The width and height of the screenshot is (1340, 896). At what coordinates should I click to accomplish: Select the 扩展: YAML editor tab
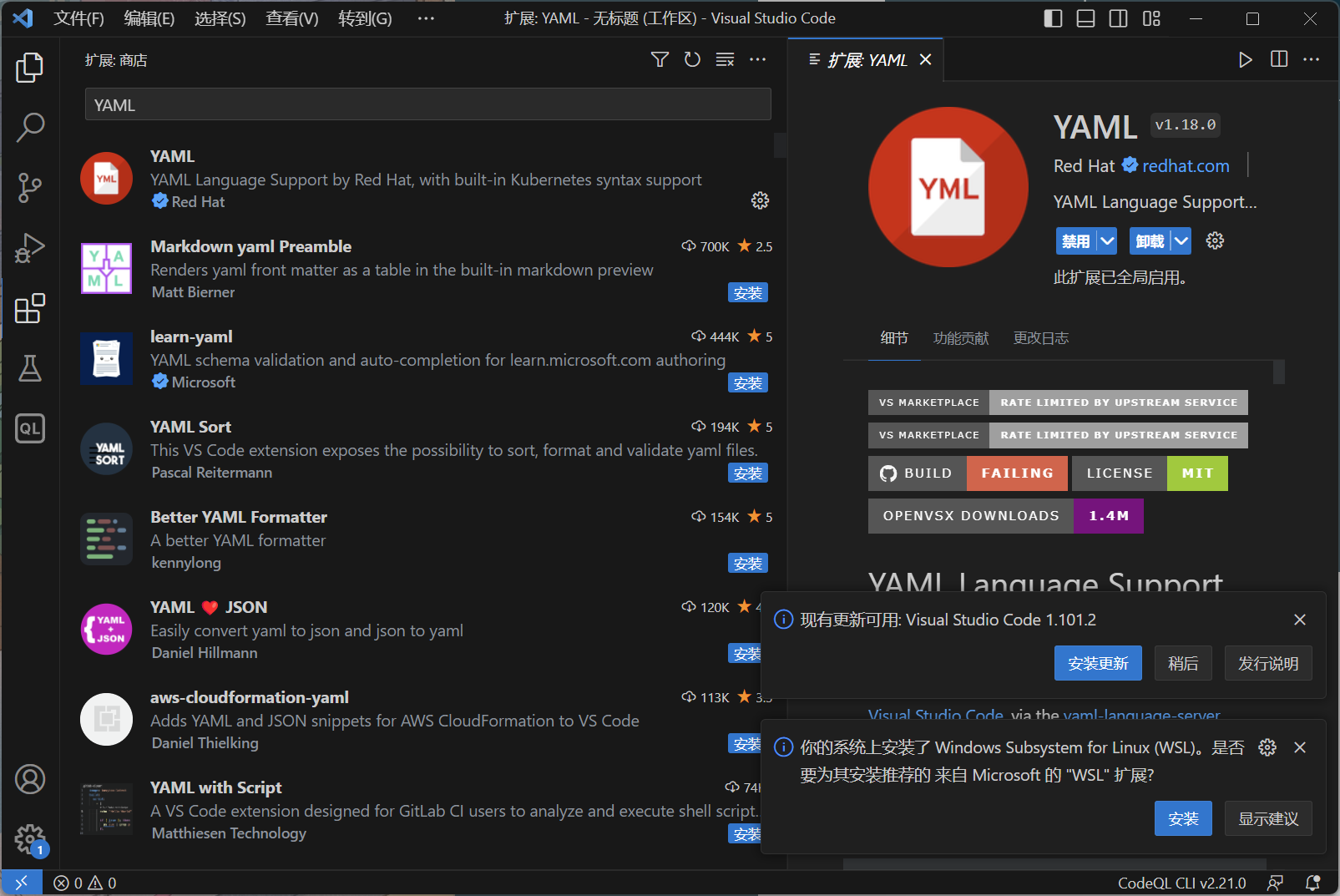[x=866, y=60]
